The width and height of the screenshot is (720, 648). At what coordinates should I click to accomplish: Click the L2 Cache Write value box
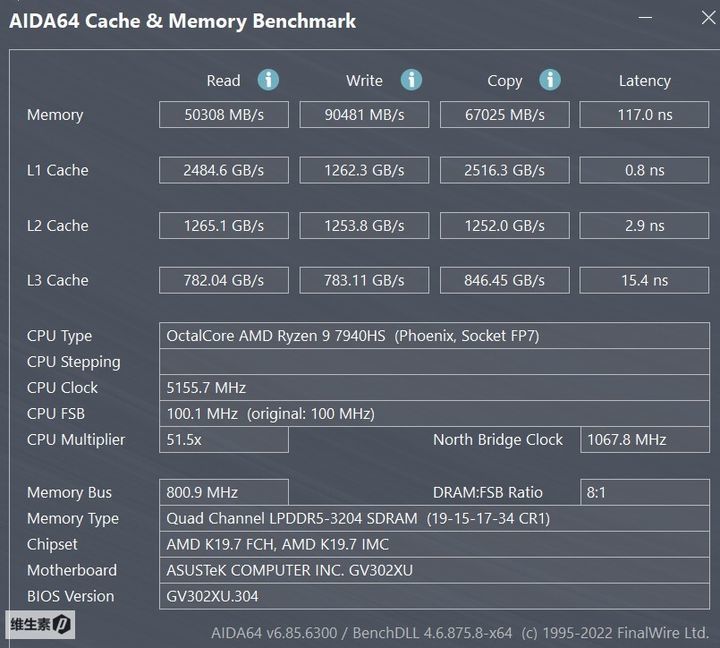pyautogui.click(x=364, y=226)
